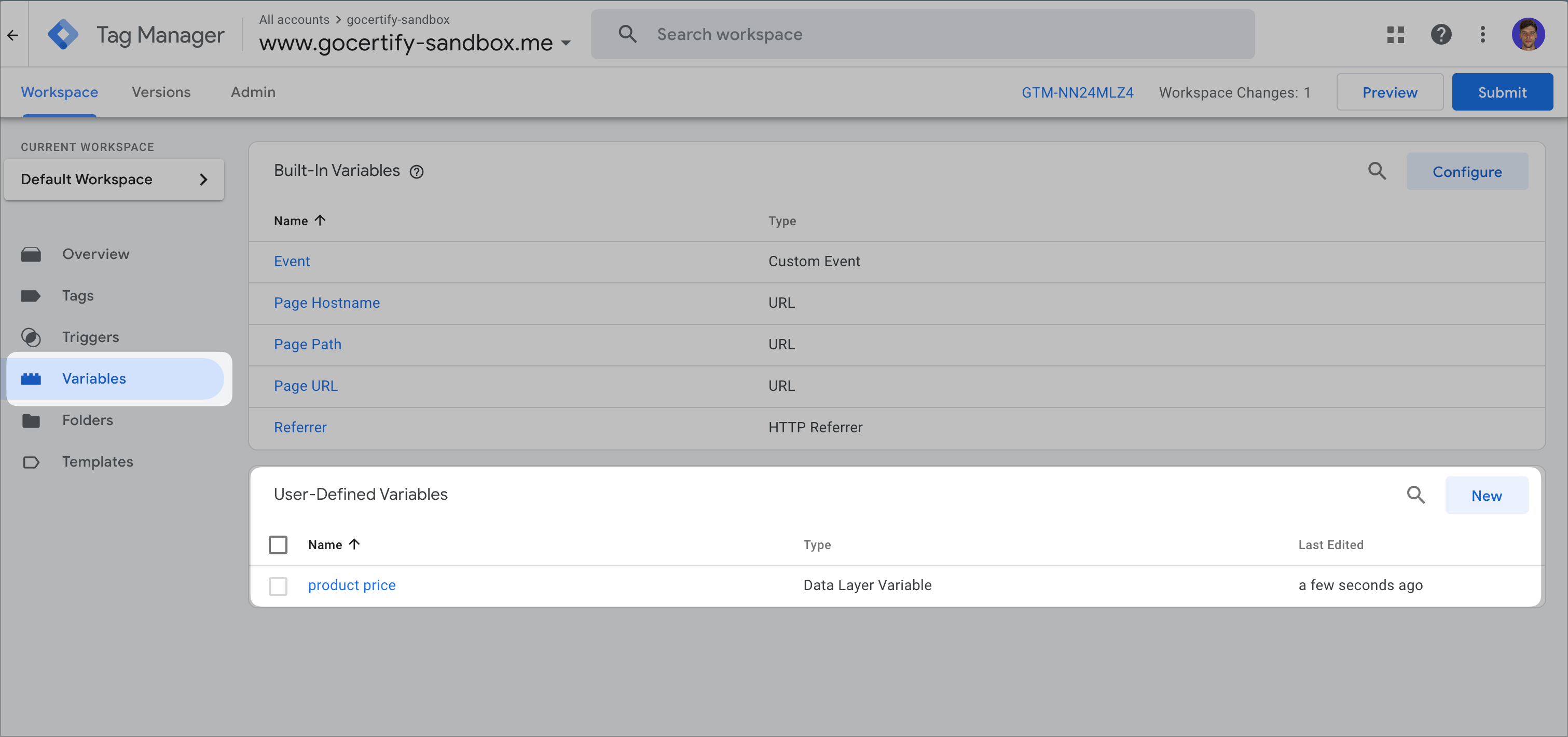Image resolution: width=1568 pixels, height=737 pixels.
Task: Check the product price variable checkbox
Action: coord(278,586)
